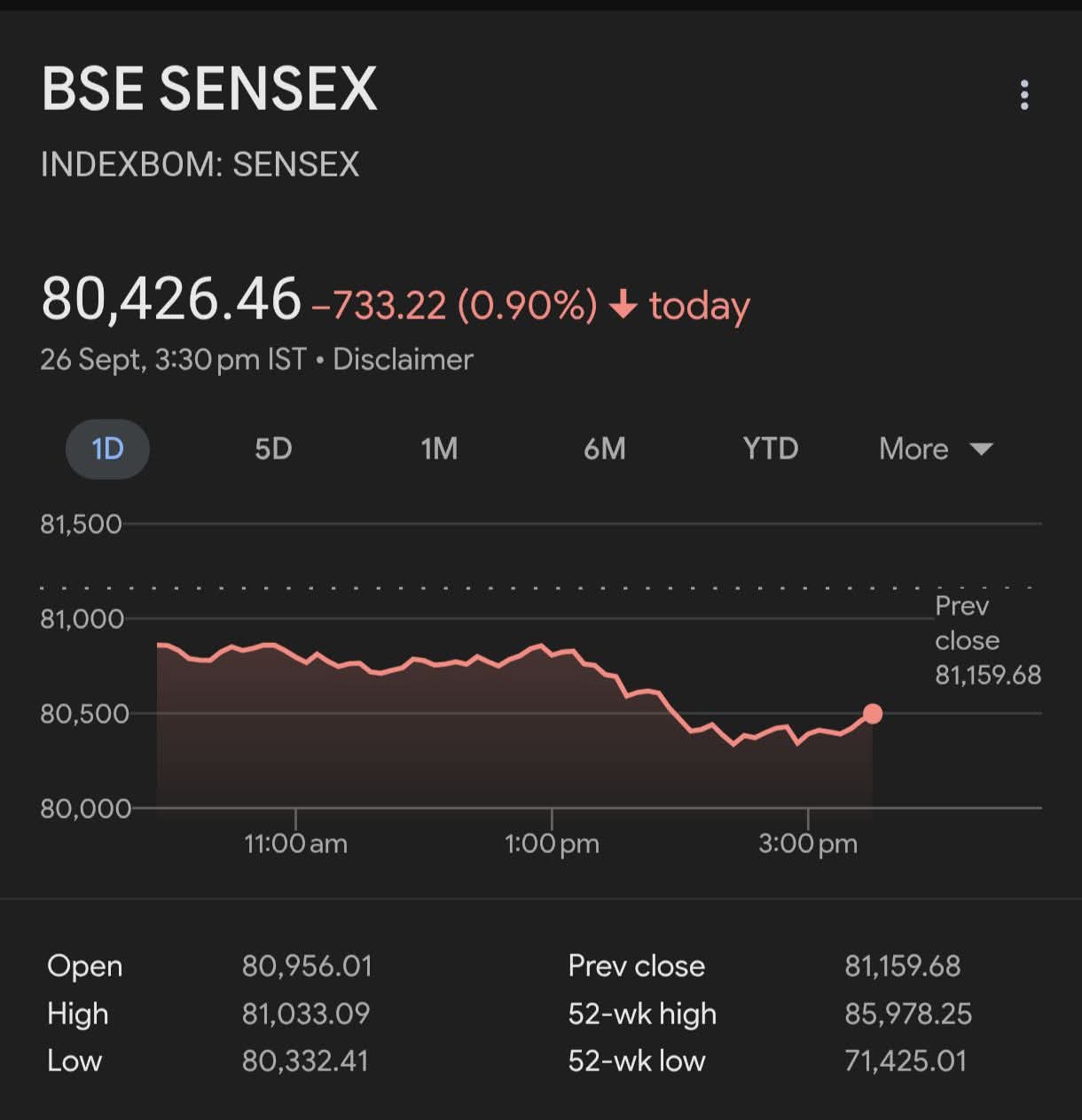Expand the More time ranges dropdown
Screen dimensions: 1082x1120
914,449
